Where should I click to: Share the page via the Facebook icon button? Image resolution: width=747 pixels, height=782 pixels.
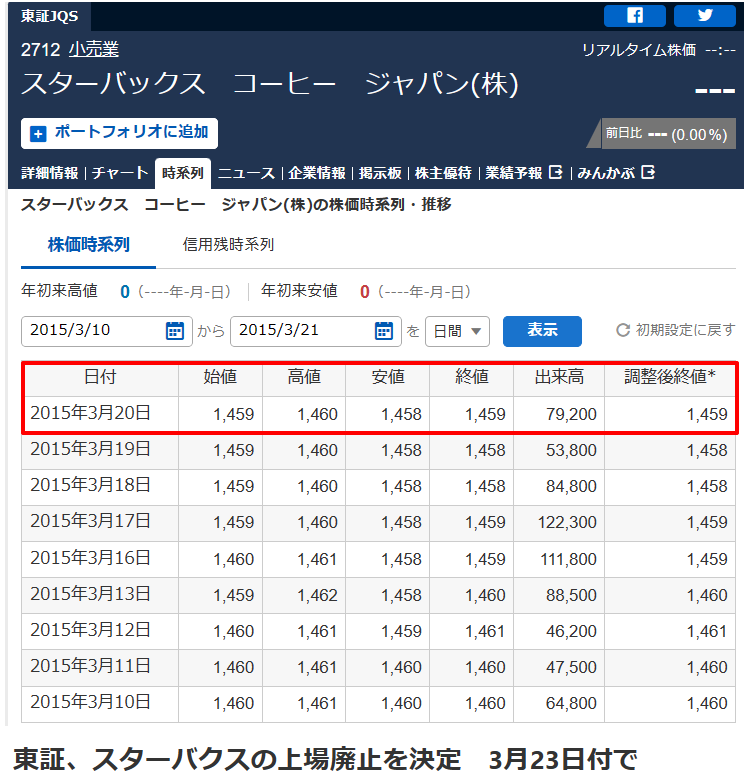tap(634, 15)
